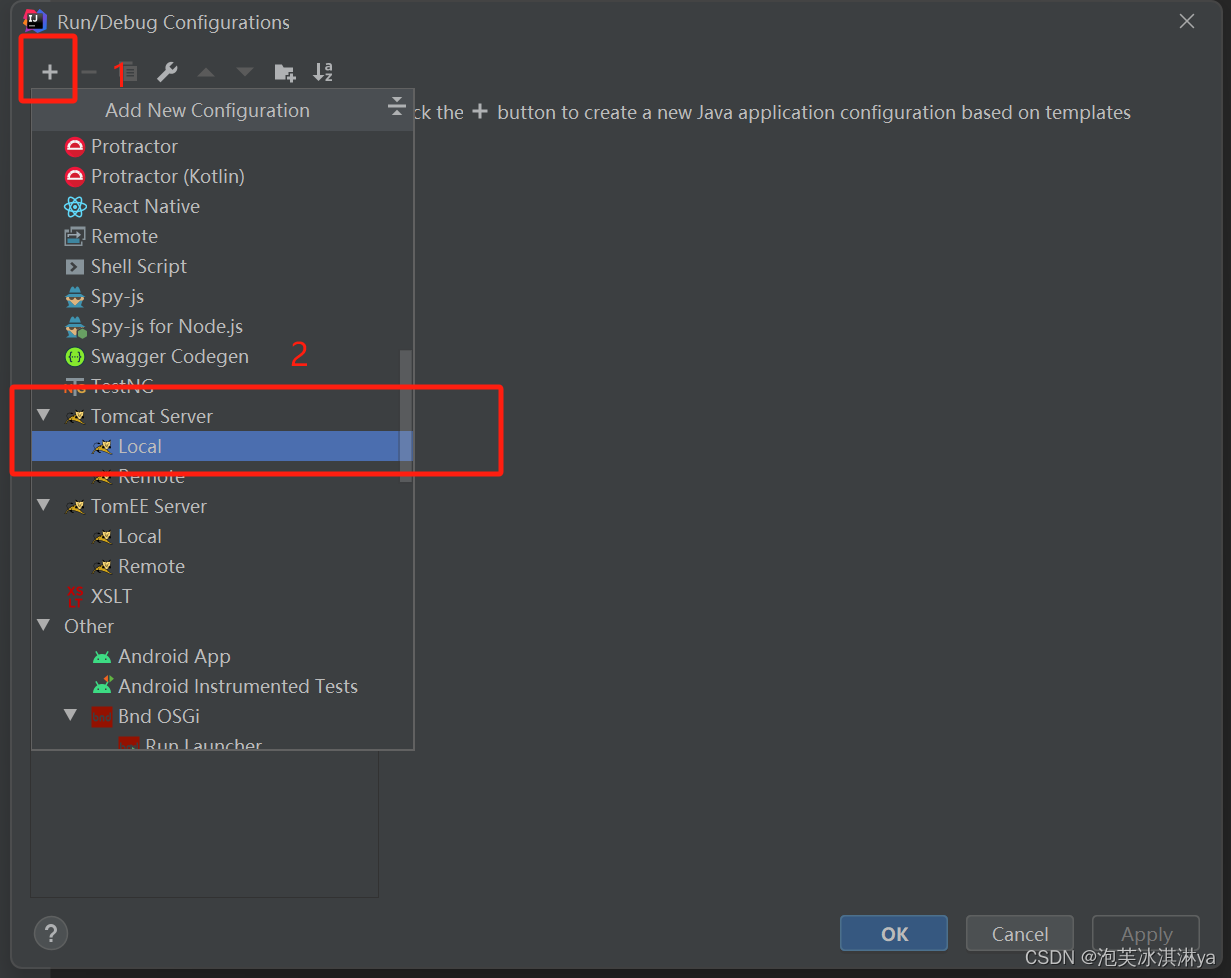Viewport: 1231px width, 978px height.
Task: Click the Tomcat Server cat icon
Action: coord(75,417)
